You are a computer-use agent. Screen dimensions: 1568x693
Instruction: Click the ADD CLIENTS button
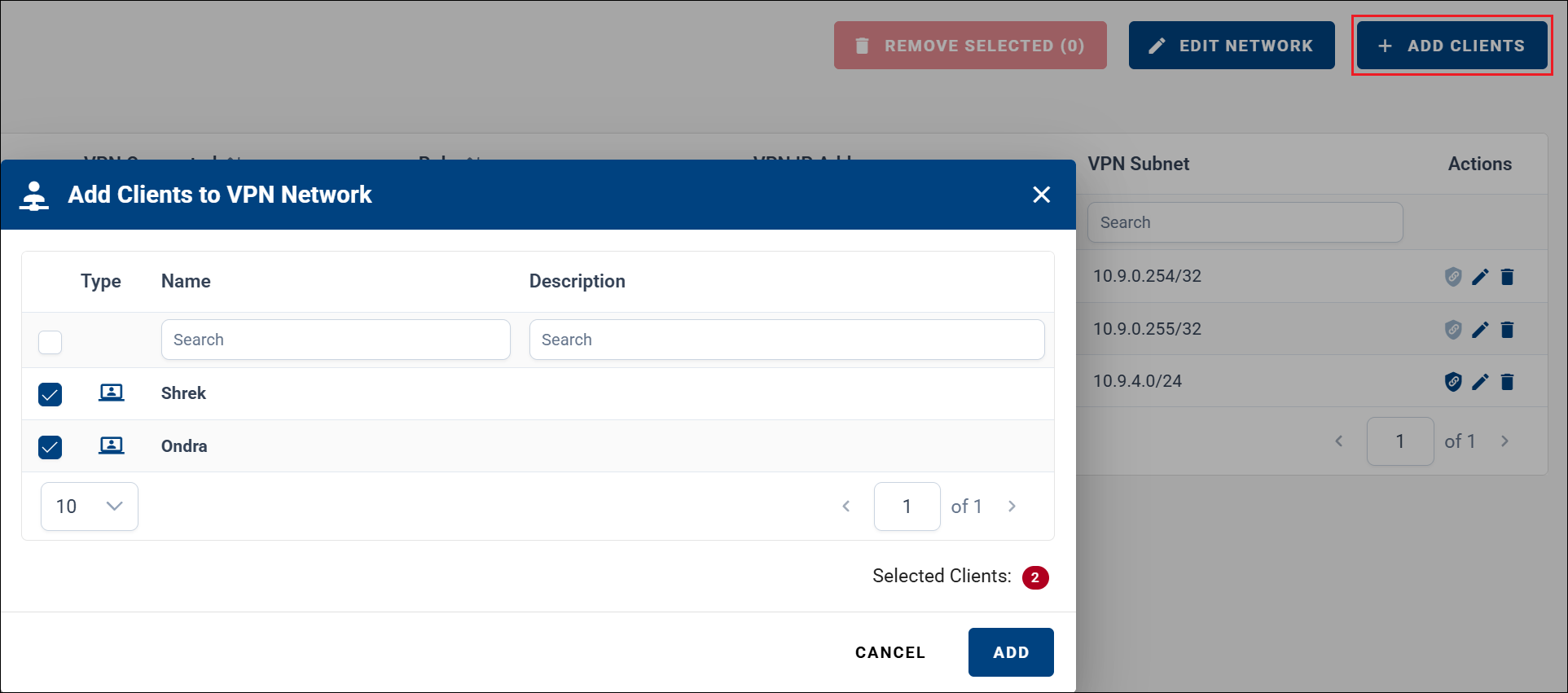(x=1452, y=46)
